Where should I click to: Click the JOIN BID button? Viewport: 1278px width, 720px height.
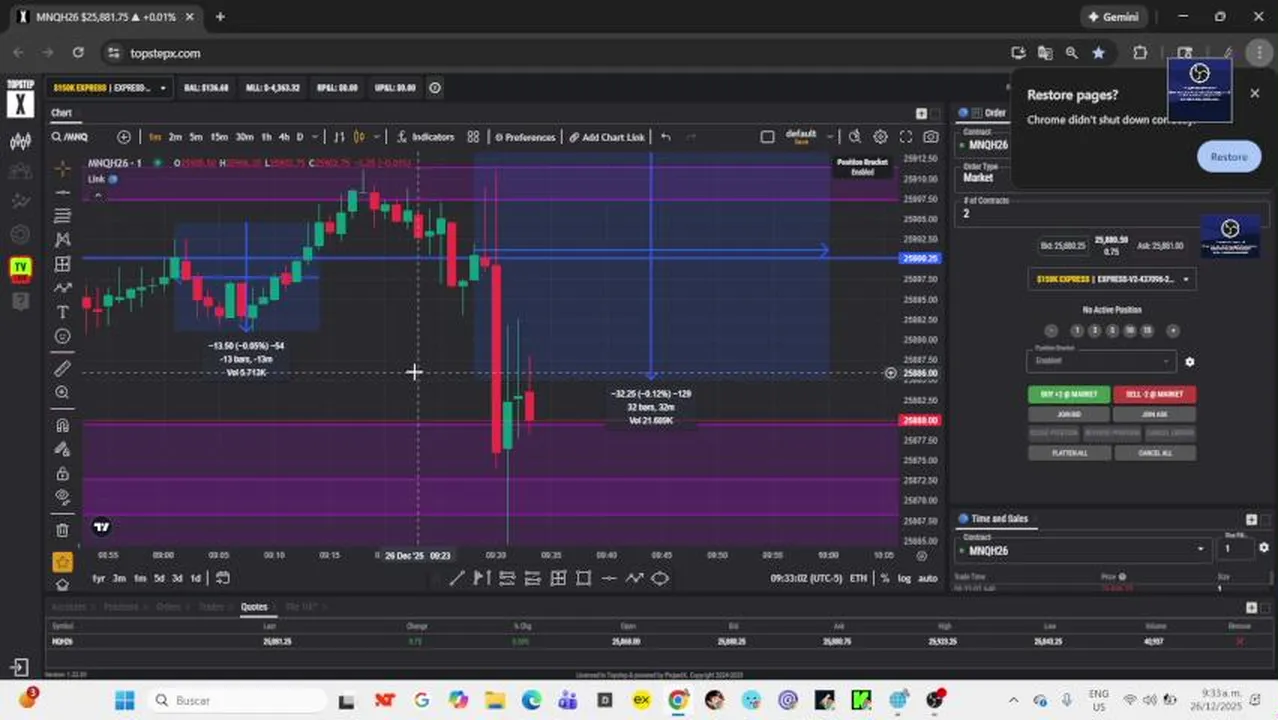pos(1069,414)
